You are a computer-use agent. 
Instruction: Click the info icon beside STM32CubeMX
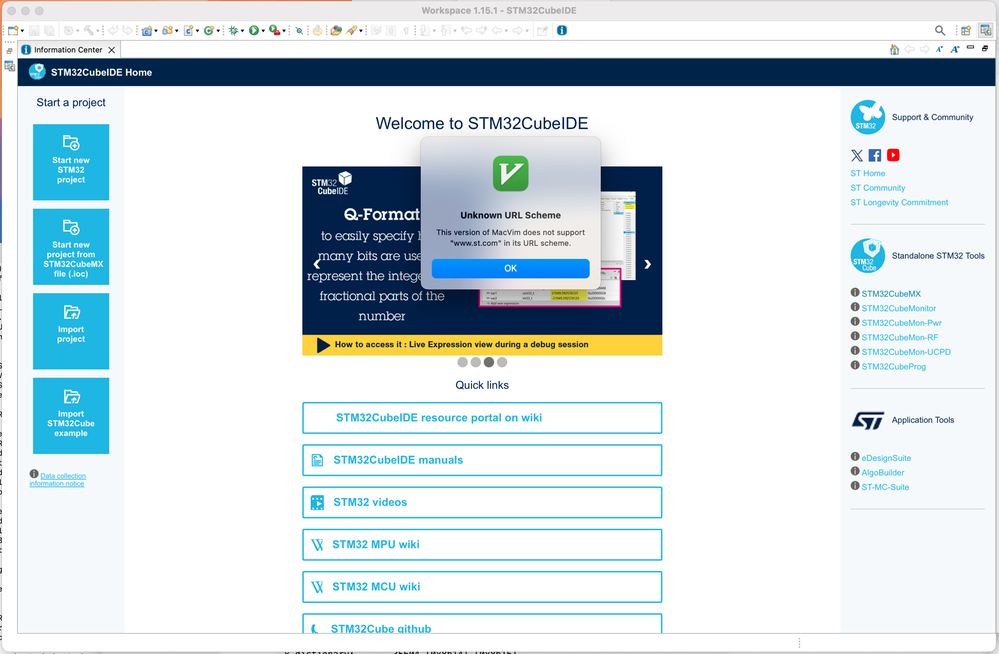pos(855,293)
